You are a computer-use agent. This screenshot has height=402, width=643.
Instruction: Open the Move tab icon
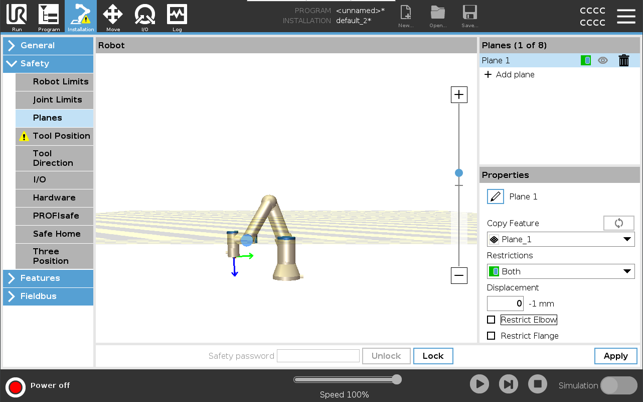[x=112, y=16]
